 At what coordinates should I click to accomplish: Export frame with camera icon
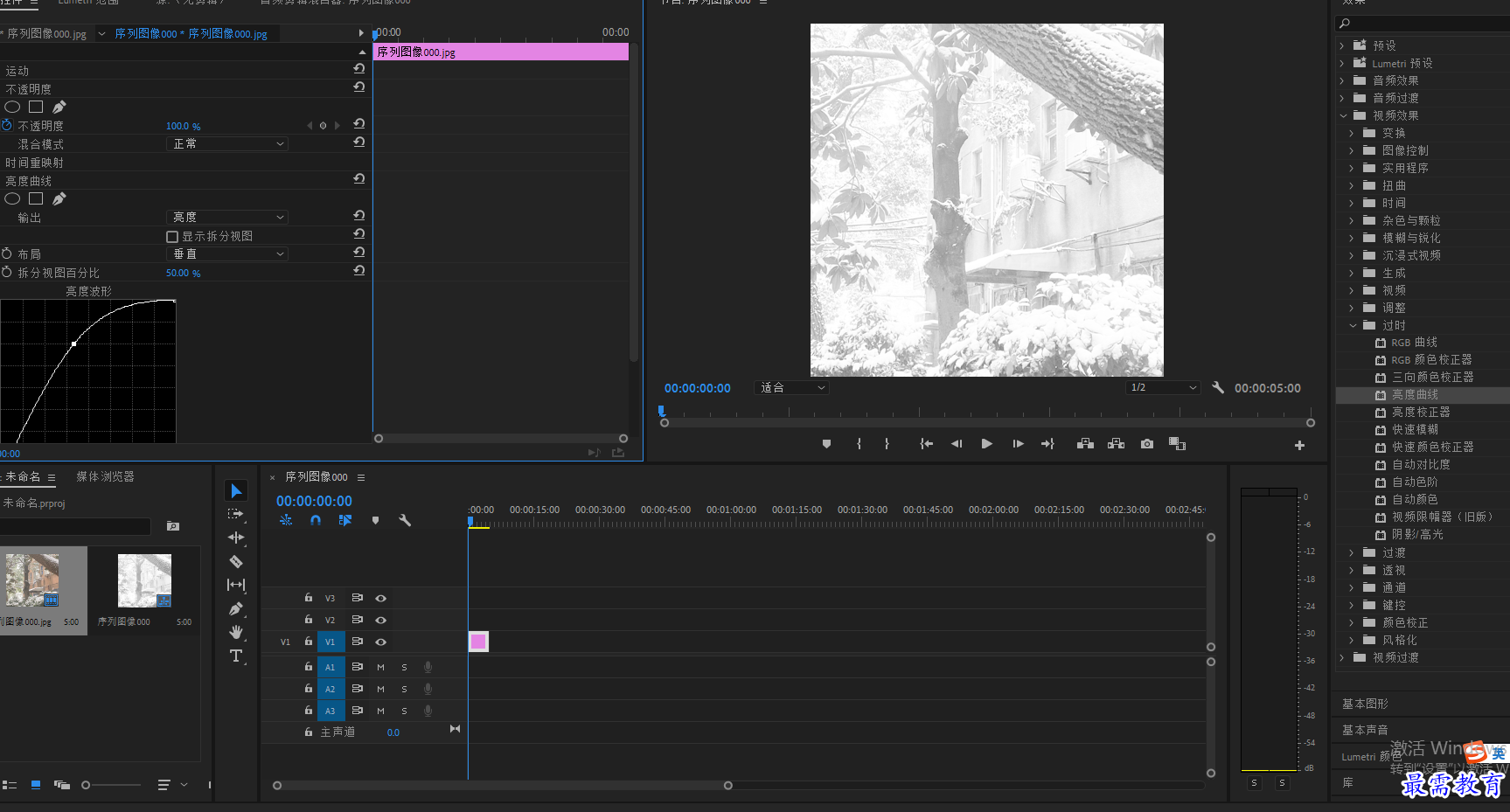1147,444
